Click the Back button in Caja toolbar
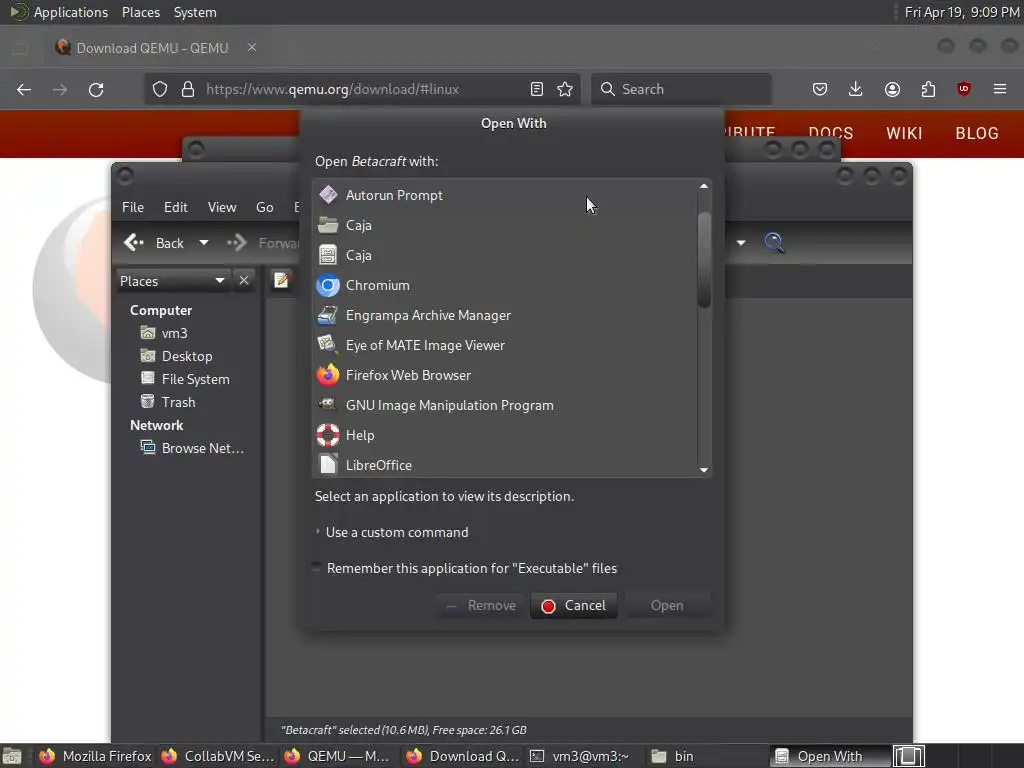Image resolution: width=1024 pixels, height=768 pixels. coord(154,243)
